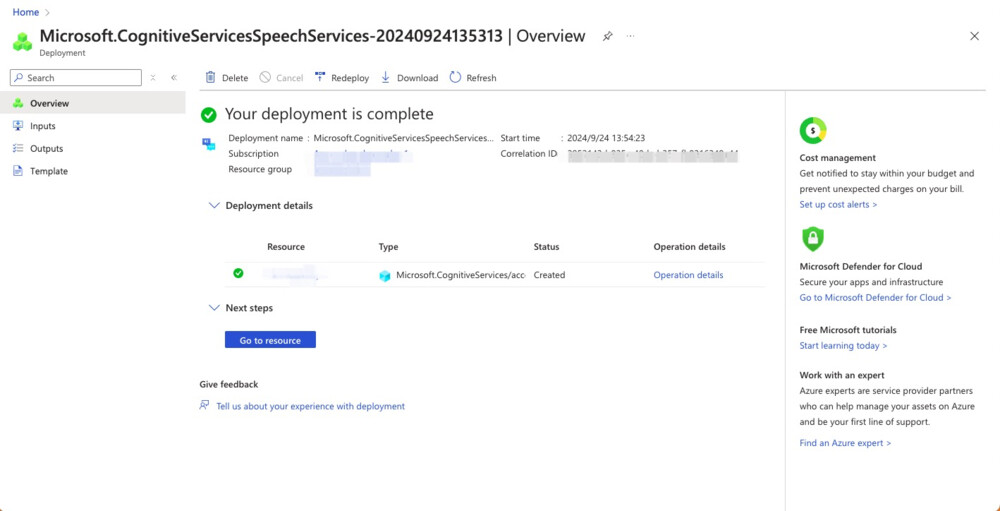Screen dimensions: 1000x511
Task: Open the Operation details link
Action: 688,275
